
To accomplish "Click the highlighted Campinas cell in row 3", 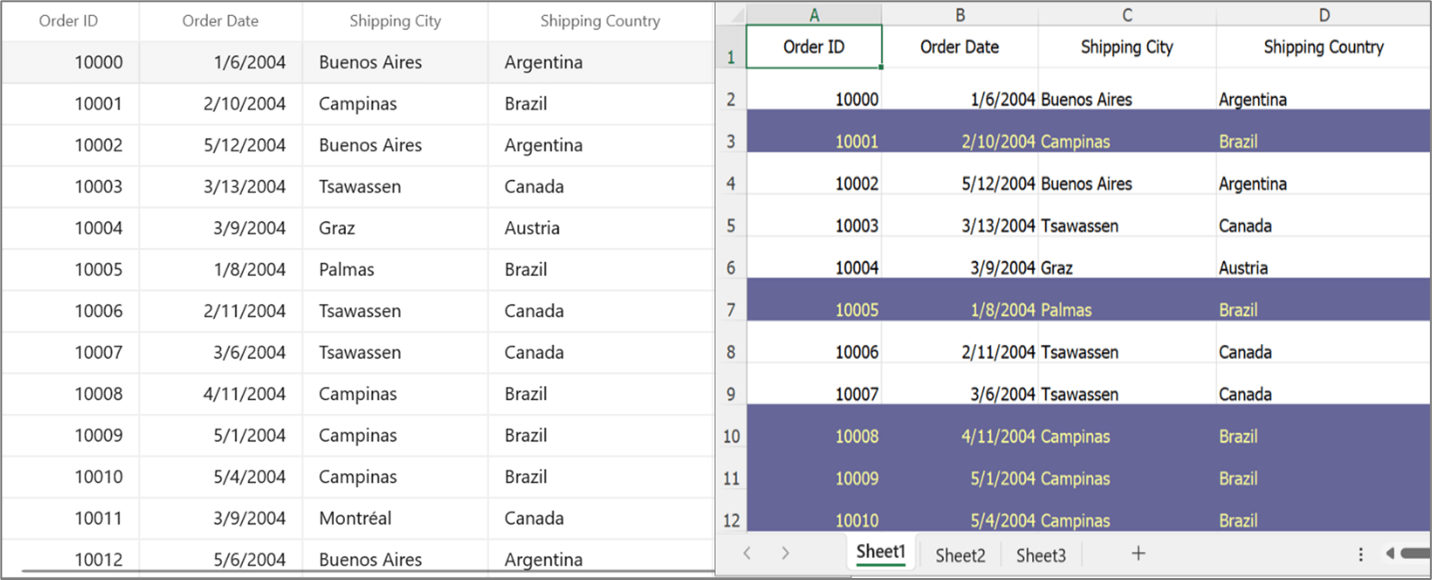I will [1075, 141].
